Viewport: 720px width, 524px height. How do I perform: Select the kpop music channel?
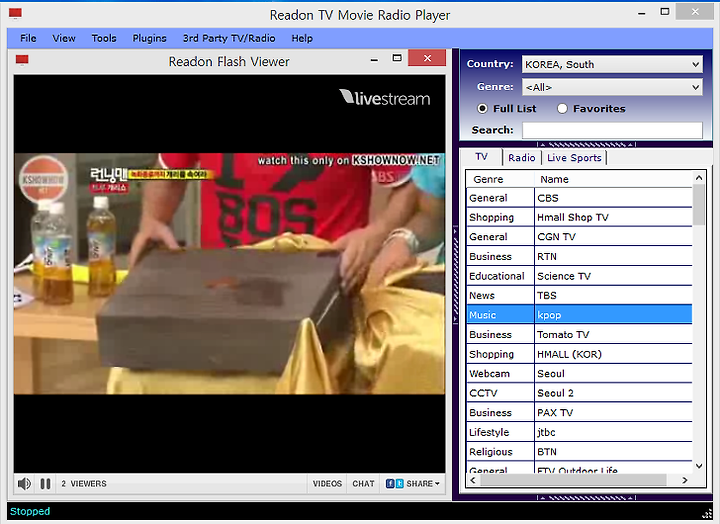click(579, 315)
